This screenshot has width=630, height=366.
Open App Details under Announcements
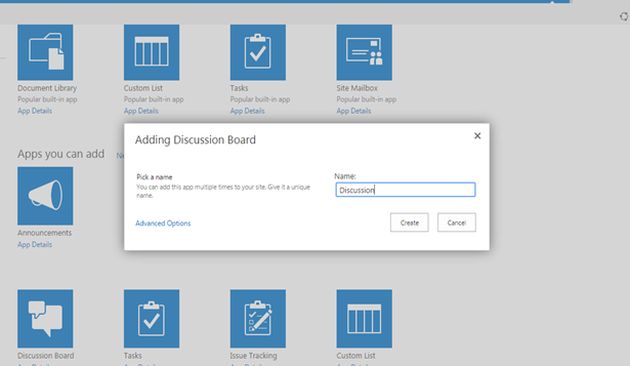coord(35,245)
